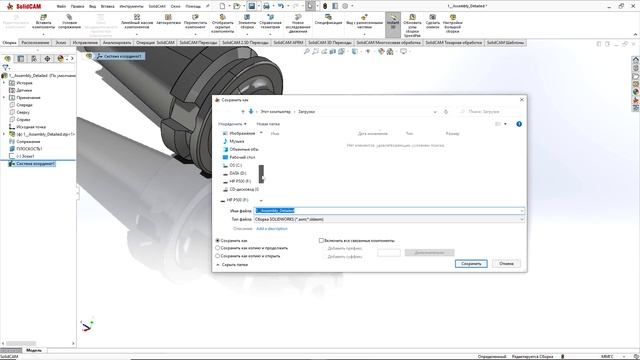Click the Print icon in the top toolbar
640x360 pixels.
[x=266, y=6]
